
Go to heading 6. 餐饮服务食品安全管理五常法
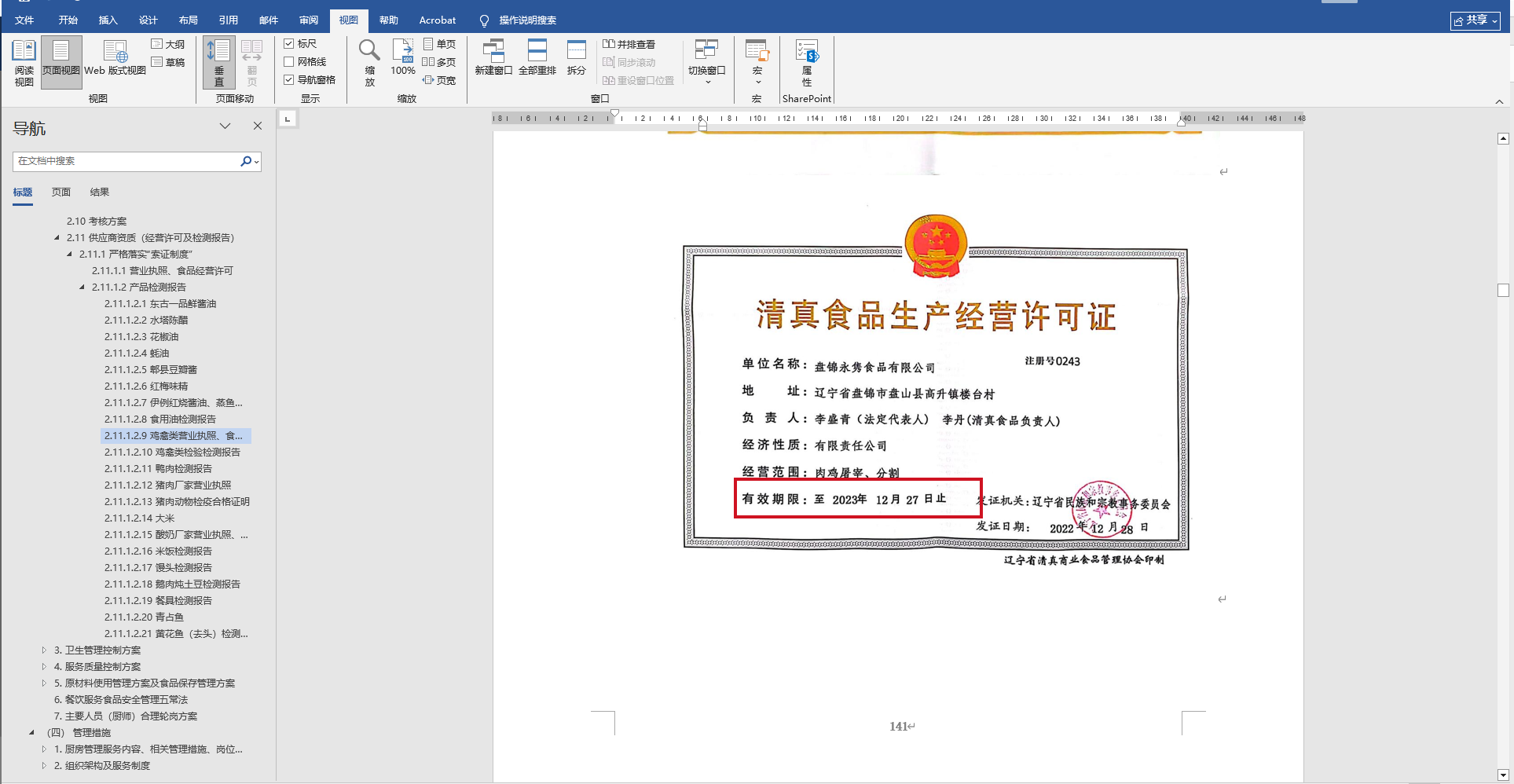coord(121,700)
